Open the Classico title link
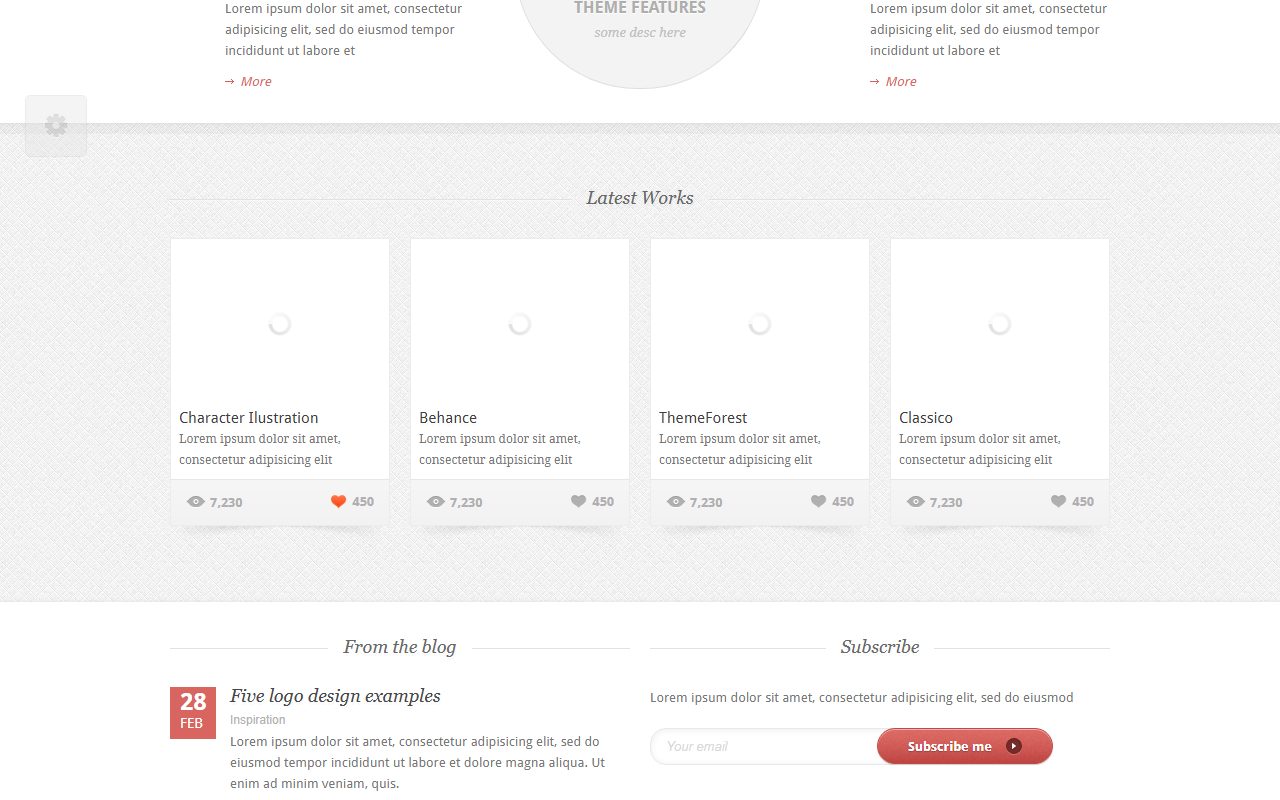1280x800 pixels. pyautogui.click(x=926, y=418)
